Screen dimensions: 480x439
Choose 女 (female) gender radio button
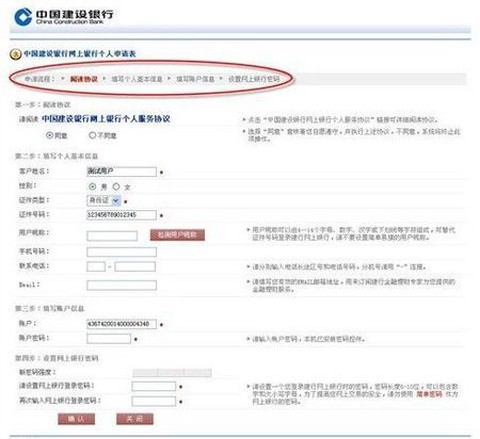point(116,186)
